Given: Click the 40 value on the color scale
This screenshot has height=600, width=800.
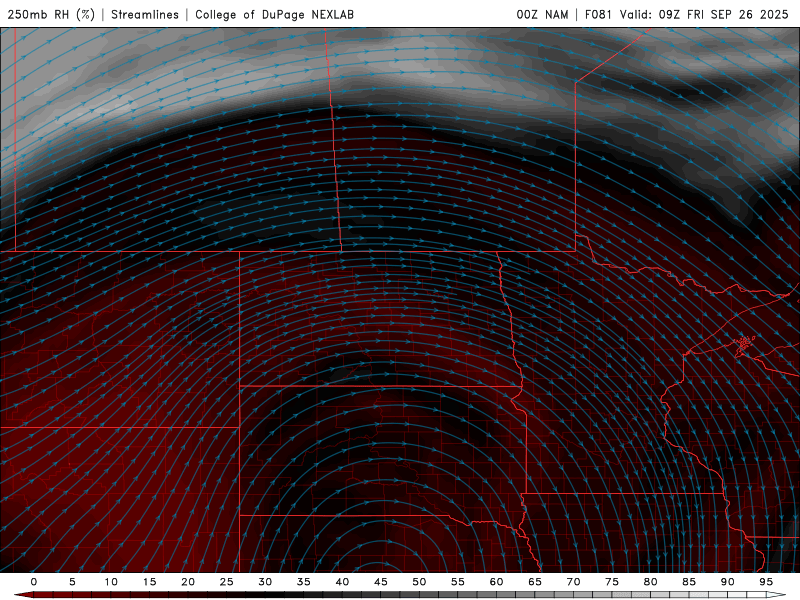Looking at the screenshot, I should pos(342,582).
